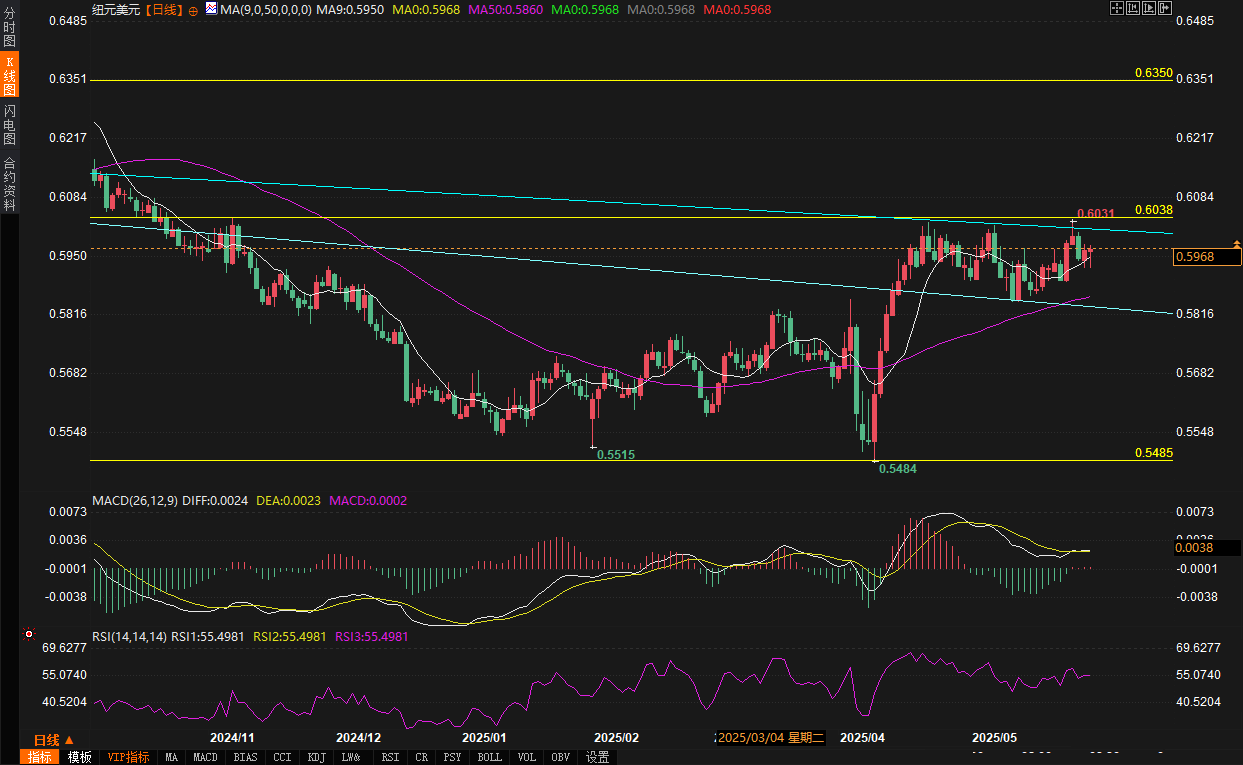Image resolution: width=1243 pixels, height=765 pixels.
Task: Apply the KDJ indicator button
Action: click(316, 757)
